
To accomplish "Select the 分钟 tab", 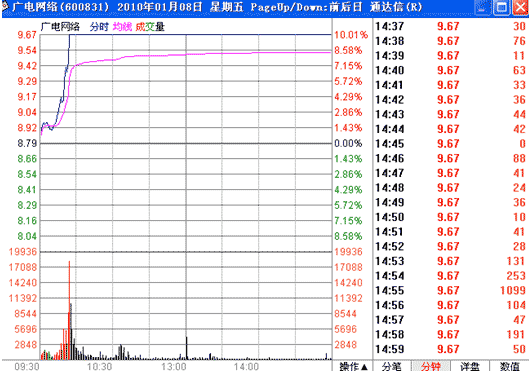I will (x=430, y=366).
